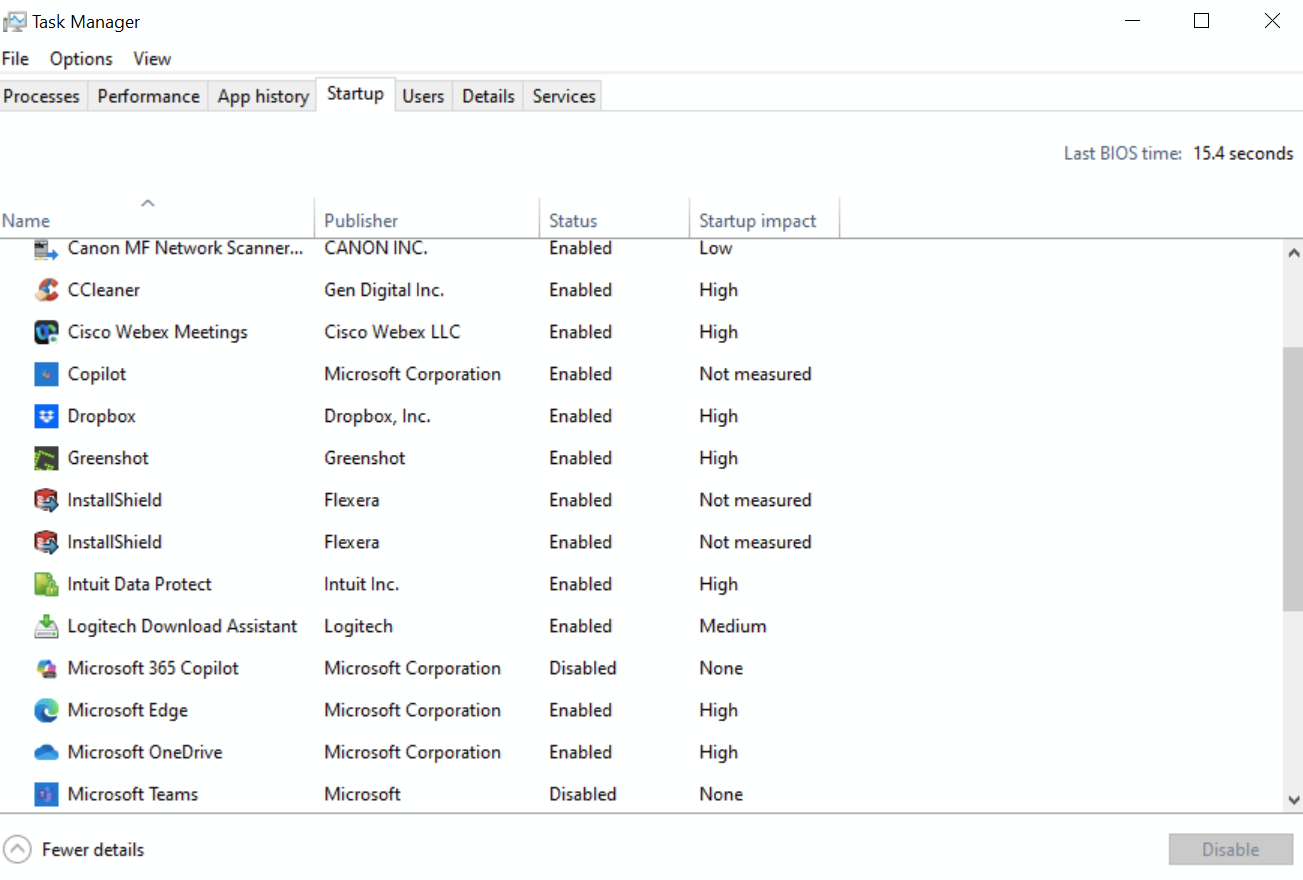Click the Disable button
Image resolution: width=1303 pixels, height=880 pixels.
[1230, 850]
